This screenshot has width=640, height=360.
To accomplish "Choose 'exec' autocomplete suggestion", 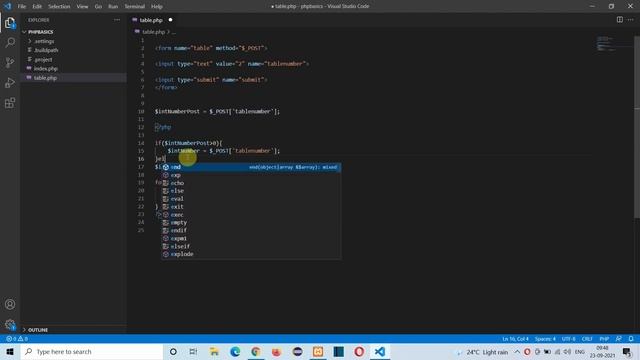I will tap(251, 215).
